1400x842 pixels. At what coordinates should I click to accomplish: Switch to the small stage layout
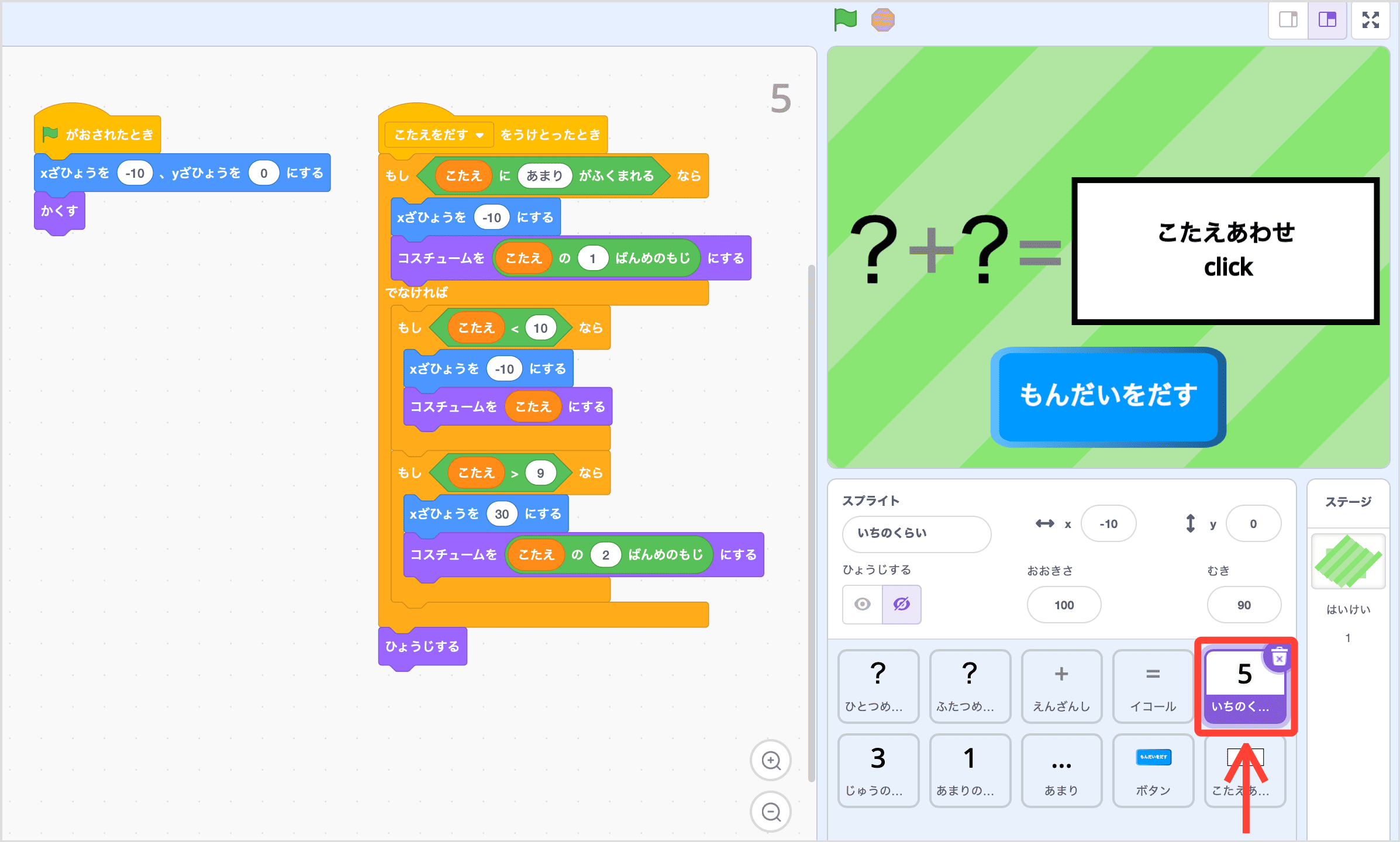[1288, 19]
